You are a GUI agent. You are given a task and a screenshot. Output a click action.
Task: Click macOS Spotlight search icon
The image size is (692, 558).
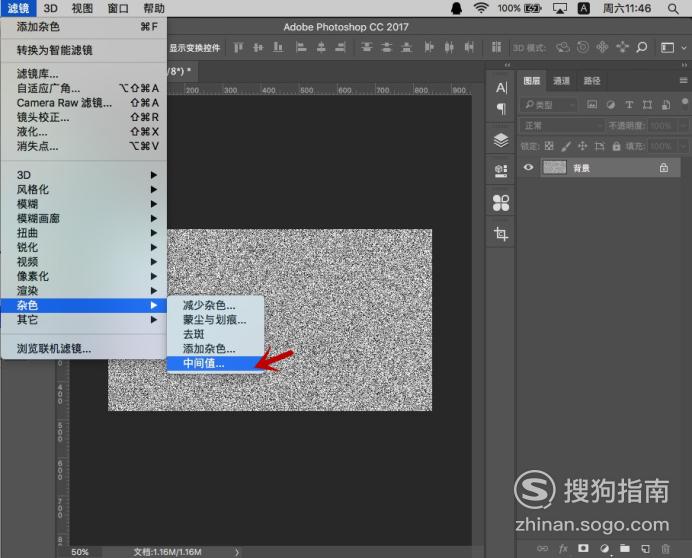(x=673, y=8)
